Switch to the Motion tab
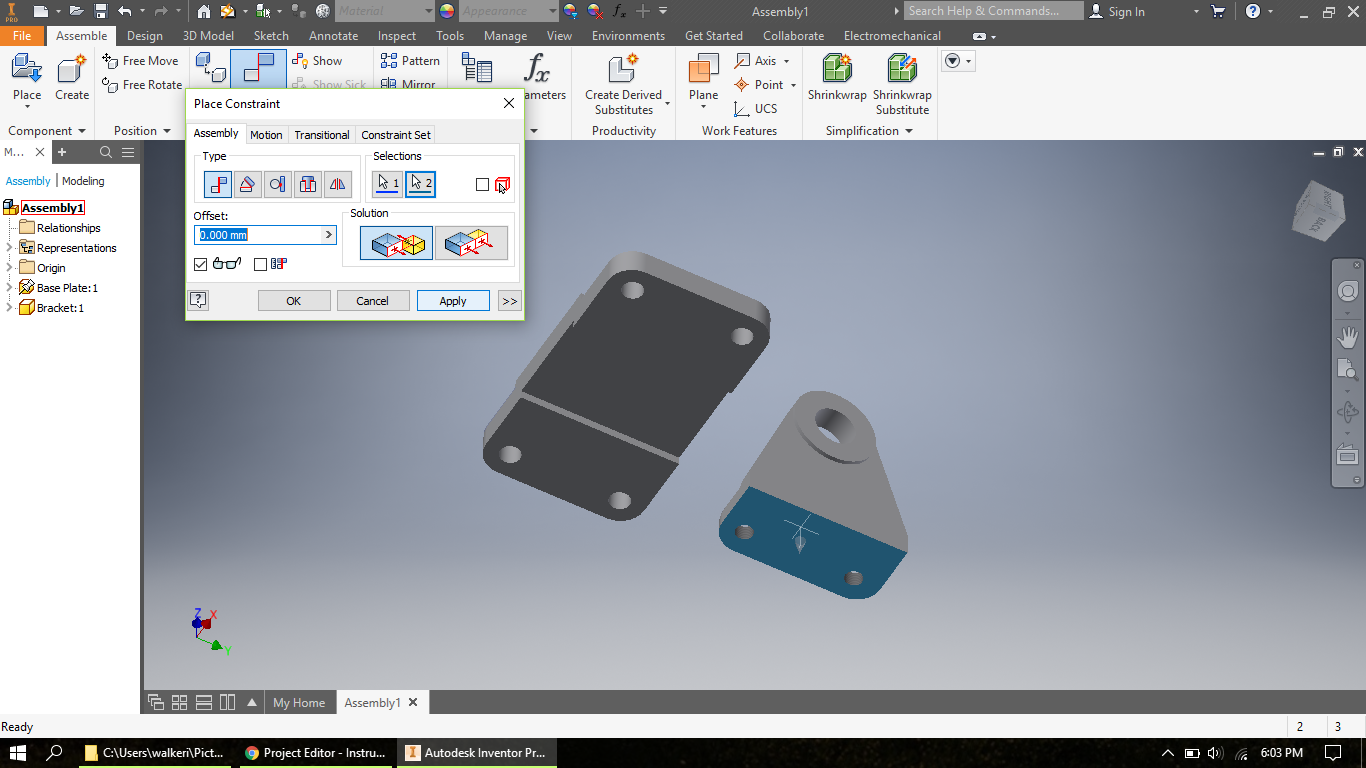The image size is (1366, 768). (266, 134)
